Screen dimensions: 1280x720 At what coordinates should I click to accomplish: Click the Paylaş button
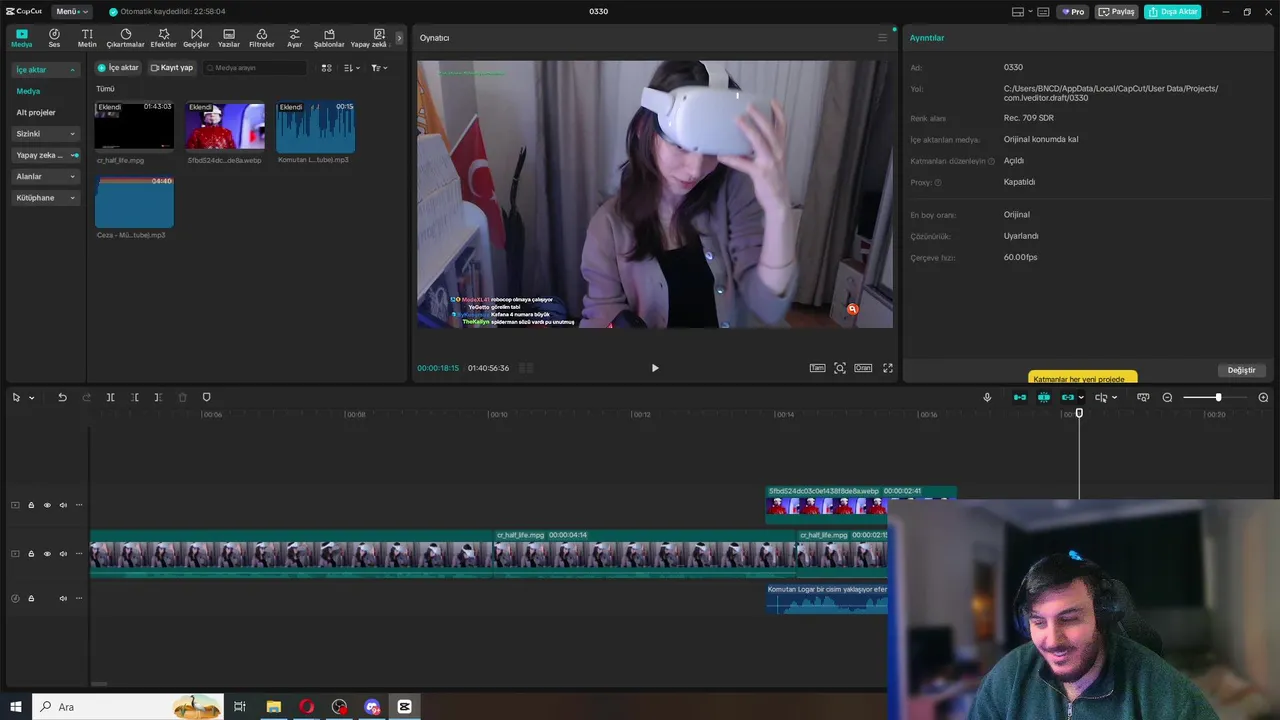pos(1117,12)
